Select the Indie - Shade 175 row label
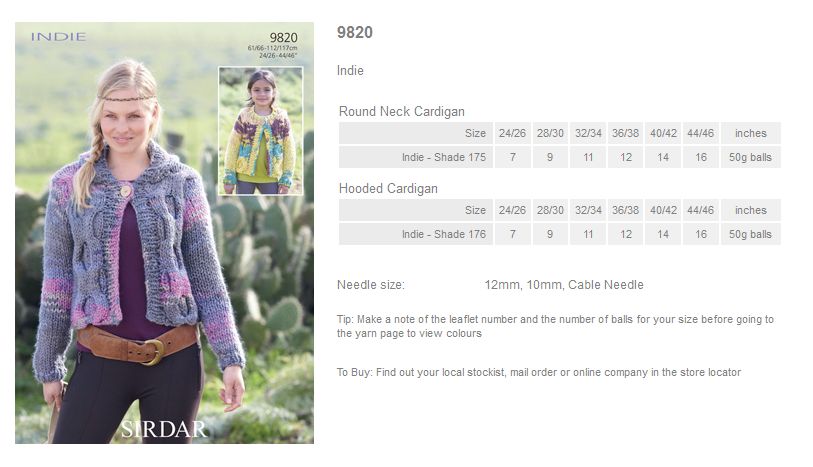 tap(416, 157)
